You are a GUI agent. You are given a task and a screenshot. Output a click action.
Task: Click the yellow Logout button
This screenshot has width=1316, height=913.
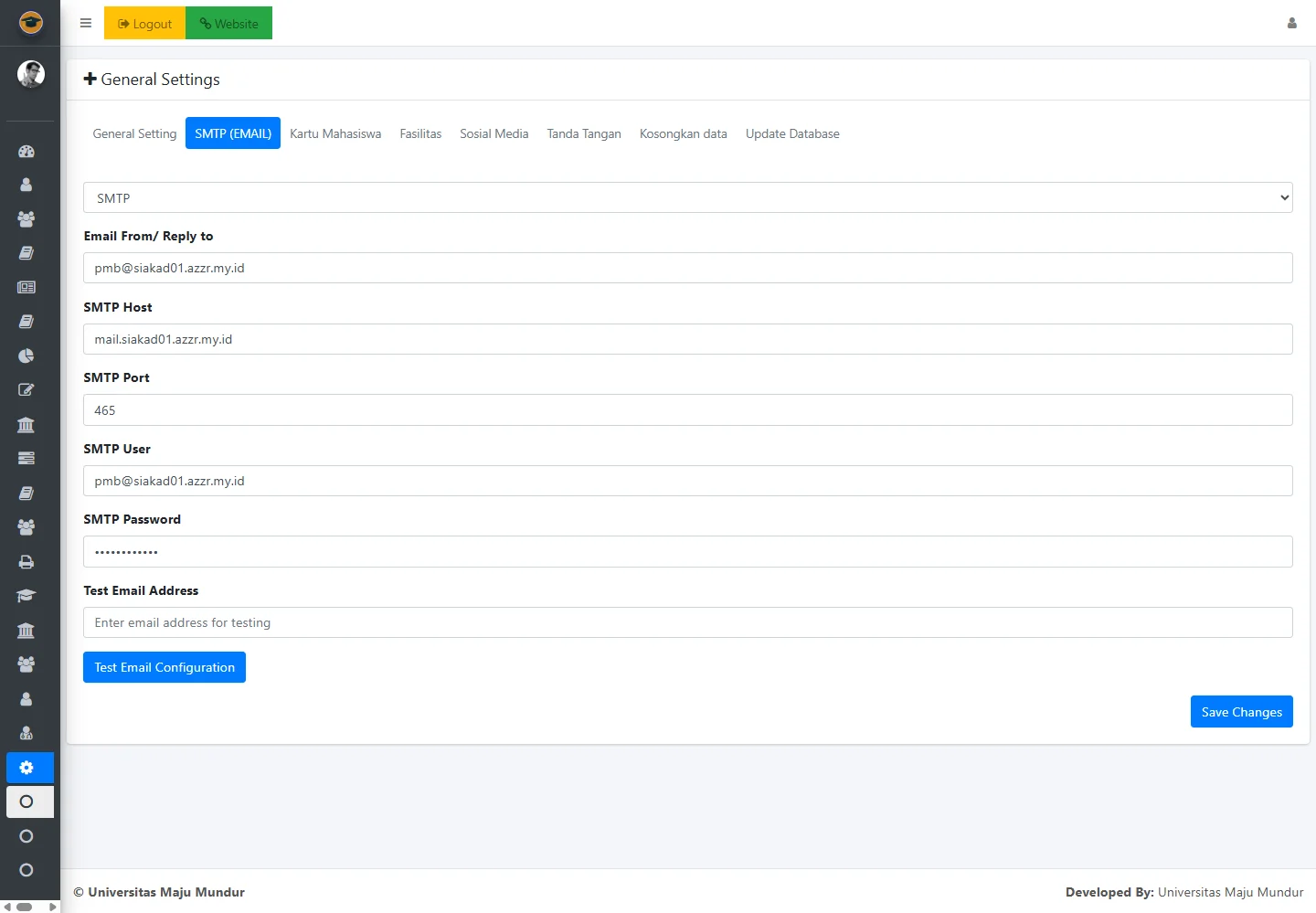[x=144, y=24]
